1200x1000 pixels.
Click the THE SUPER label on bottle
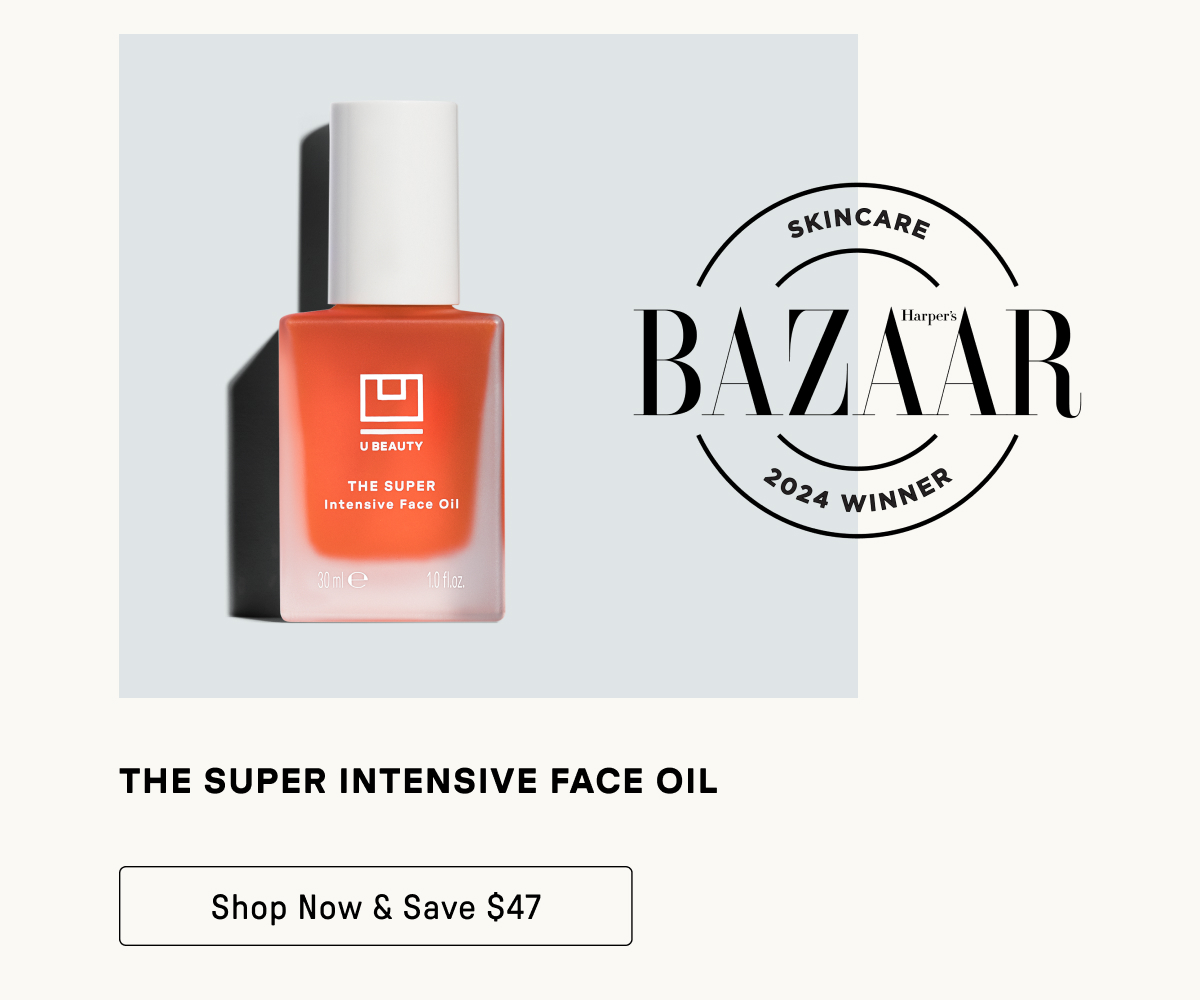pos(392,486)
